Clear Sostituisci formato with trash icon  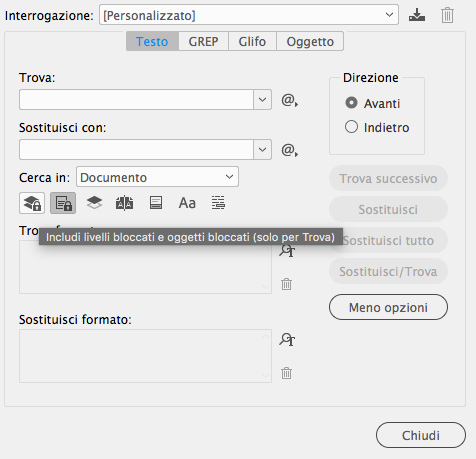click(x=286, y=373)
